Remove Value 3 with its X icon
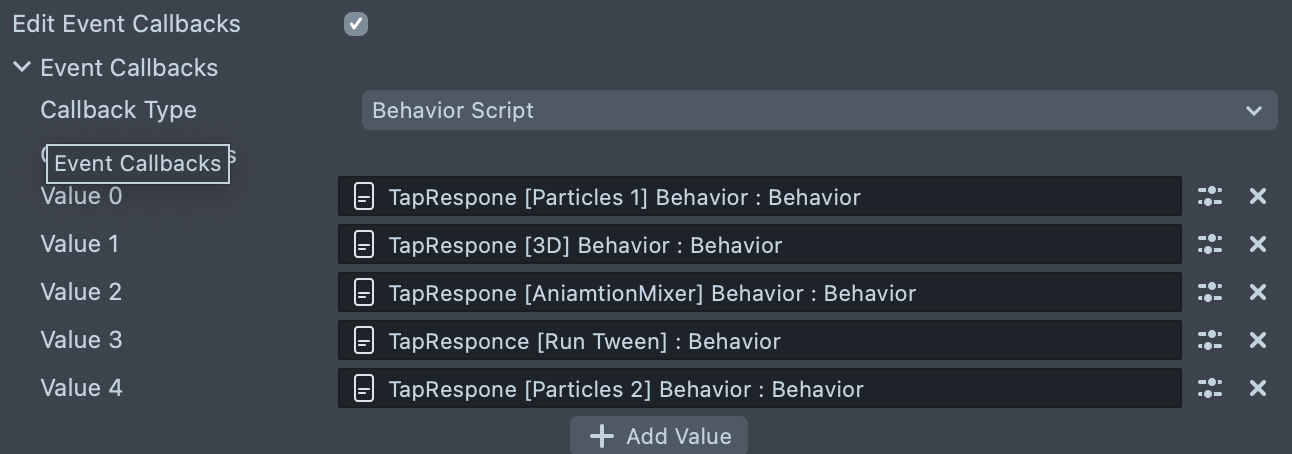 pos(1258,341)
